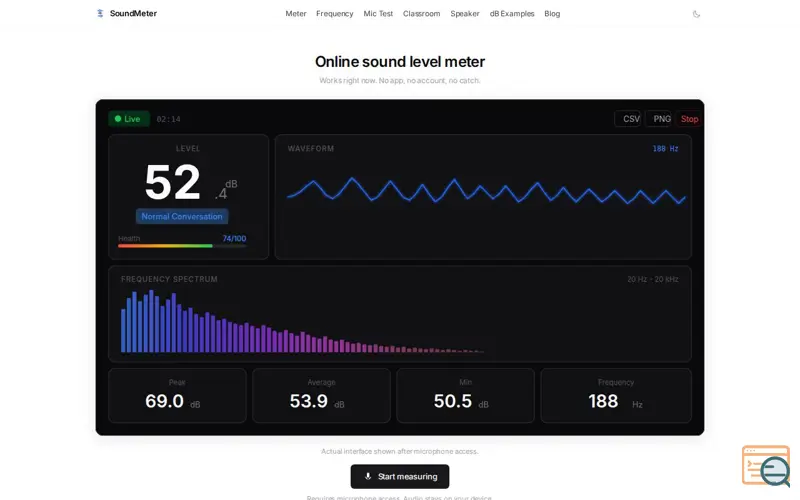The height and width of the screenshot is (500, 800).
Task: Open the dB Examples page
Action: pyautogui.click(x=512, y=14)
